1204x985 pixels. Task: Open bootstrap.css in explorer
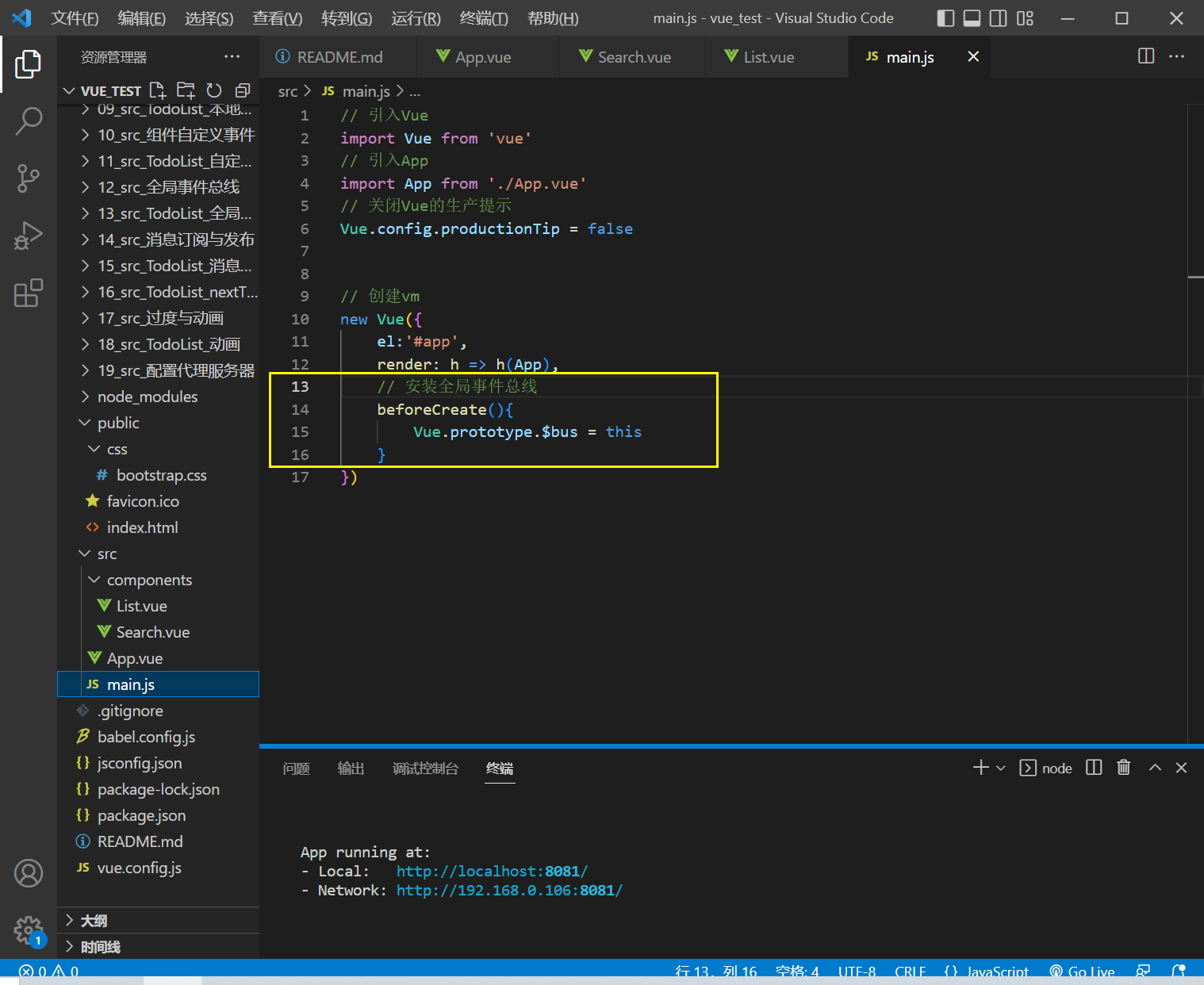pos(159,475)
